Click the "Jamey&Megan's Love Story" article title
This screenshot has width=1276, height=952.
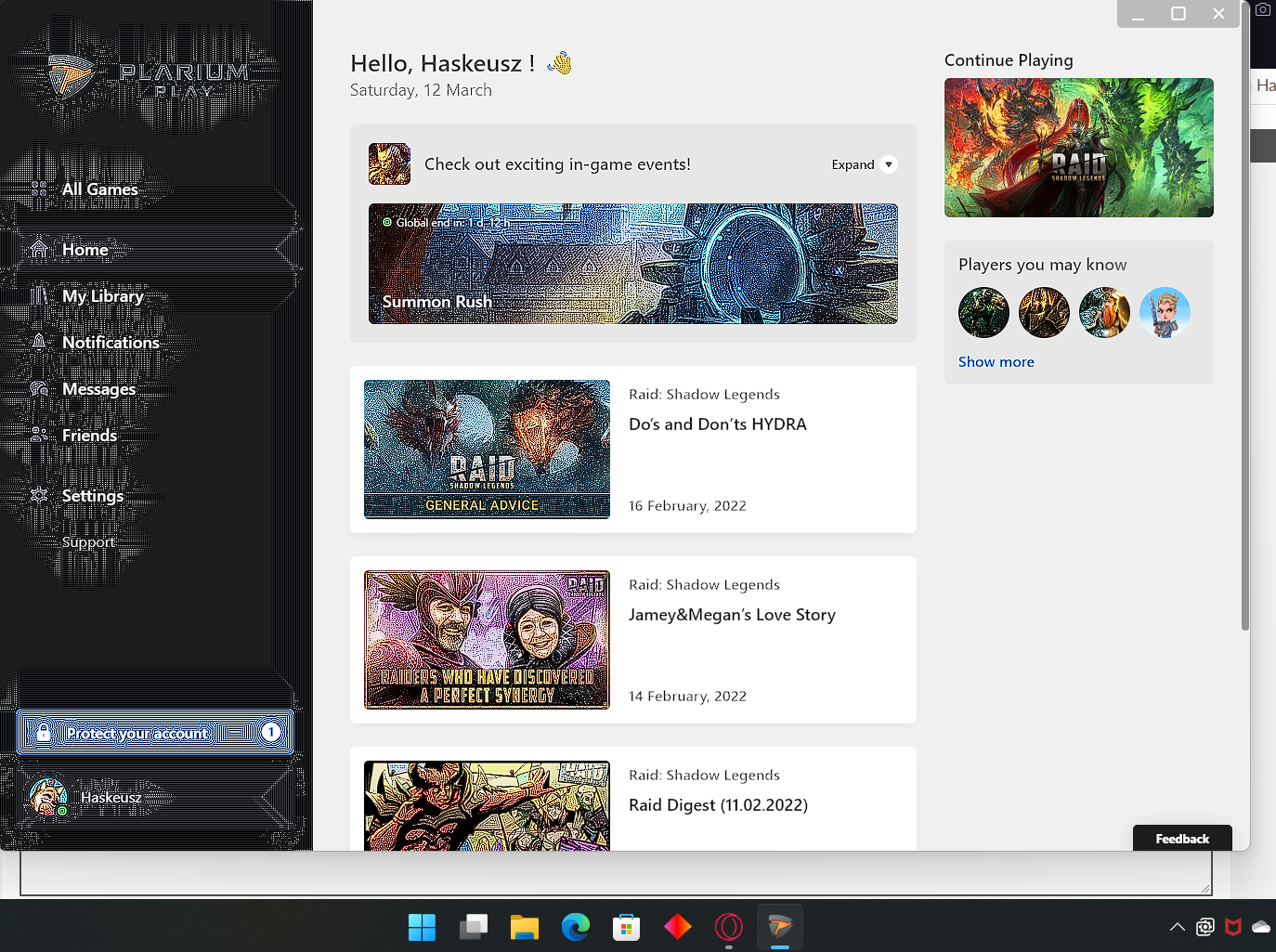click(x=732, y=615)
